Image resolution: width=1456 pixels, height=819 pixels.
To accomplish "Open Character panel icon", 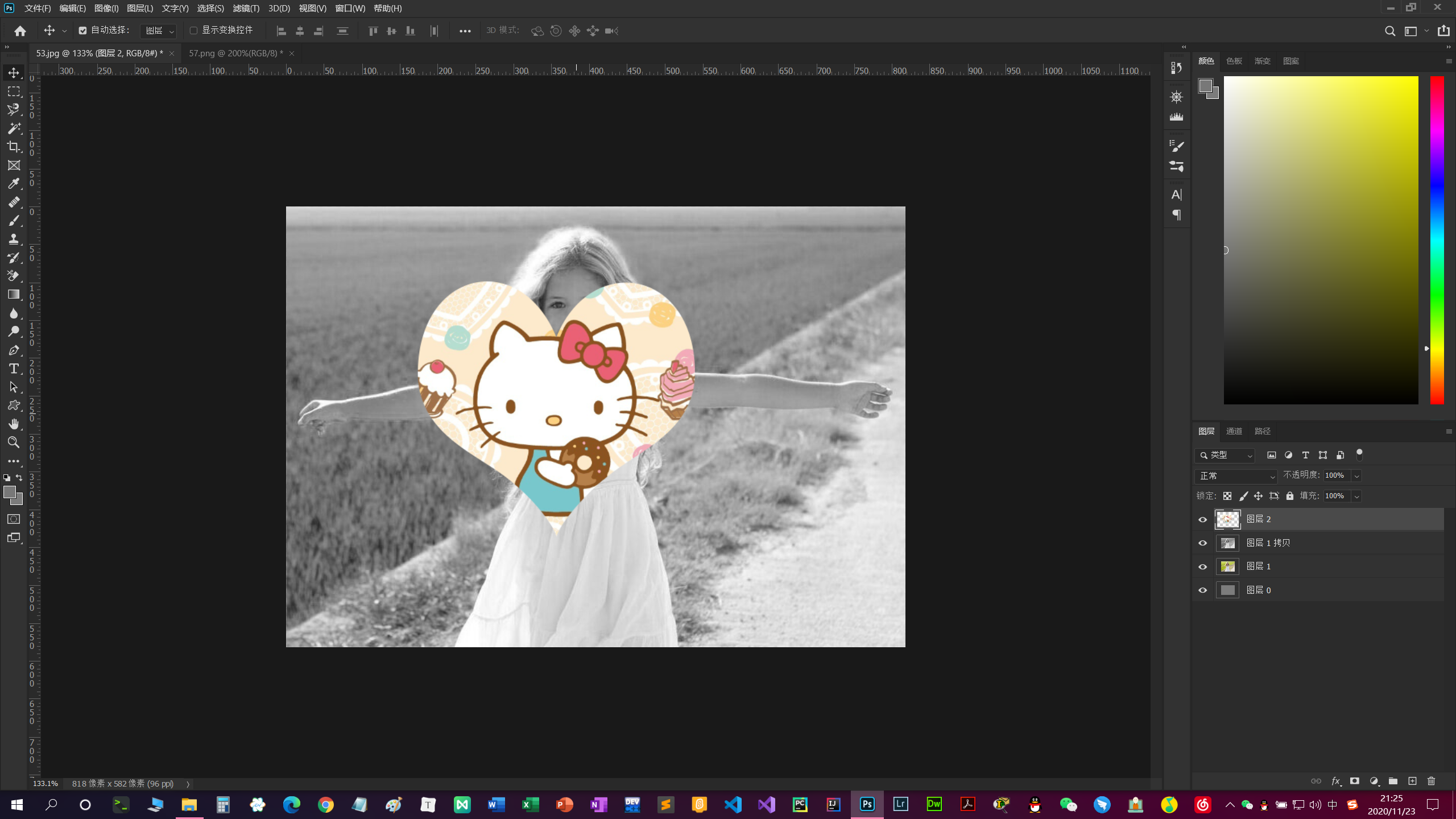I will 1176,195.
